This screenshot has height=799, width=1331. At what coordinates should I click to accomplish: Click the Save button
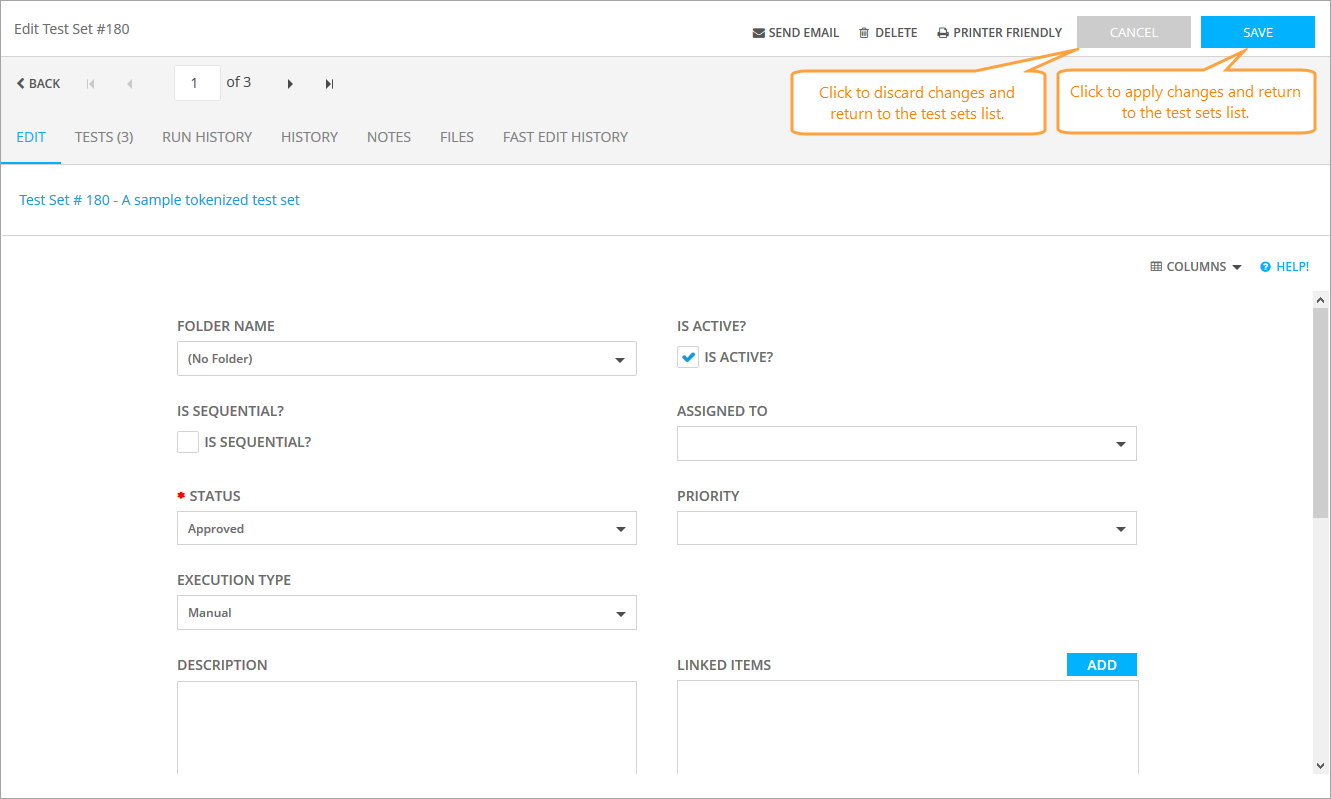click(x=1257, y=32)
